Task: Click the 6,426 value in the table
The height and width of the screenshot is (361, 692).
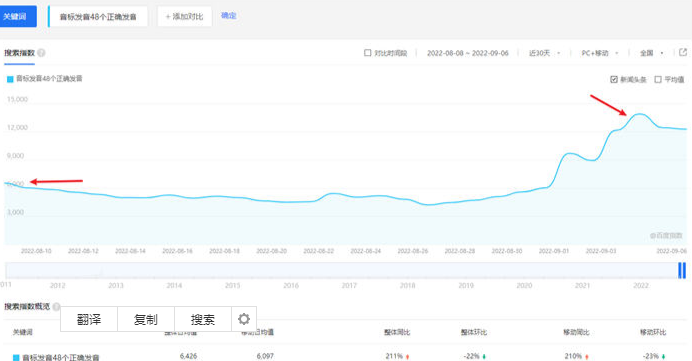Action: pyautogui.click(x=188, y=356)
